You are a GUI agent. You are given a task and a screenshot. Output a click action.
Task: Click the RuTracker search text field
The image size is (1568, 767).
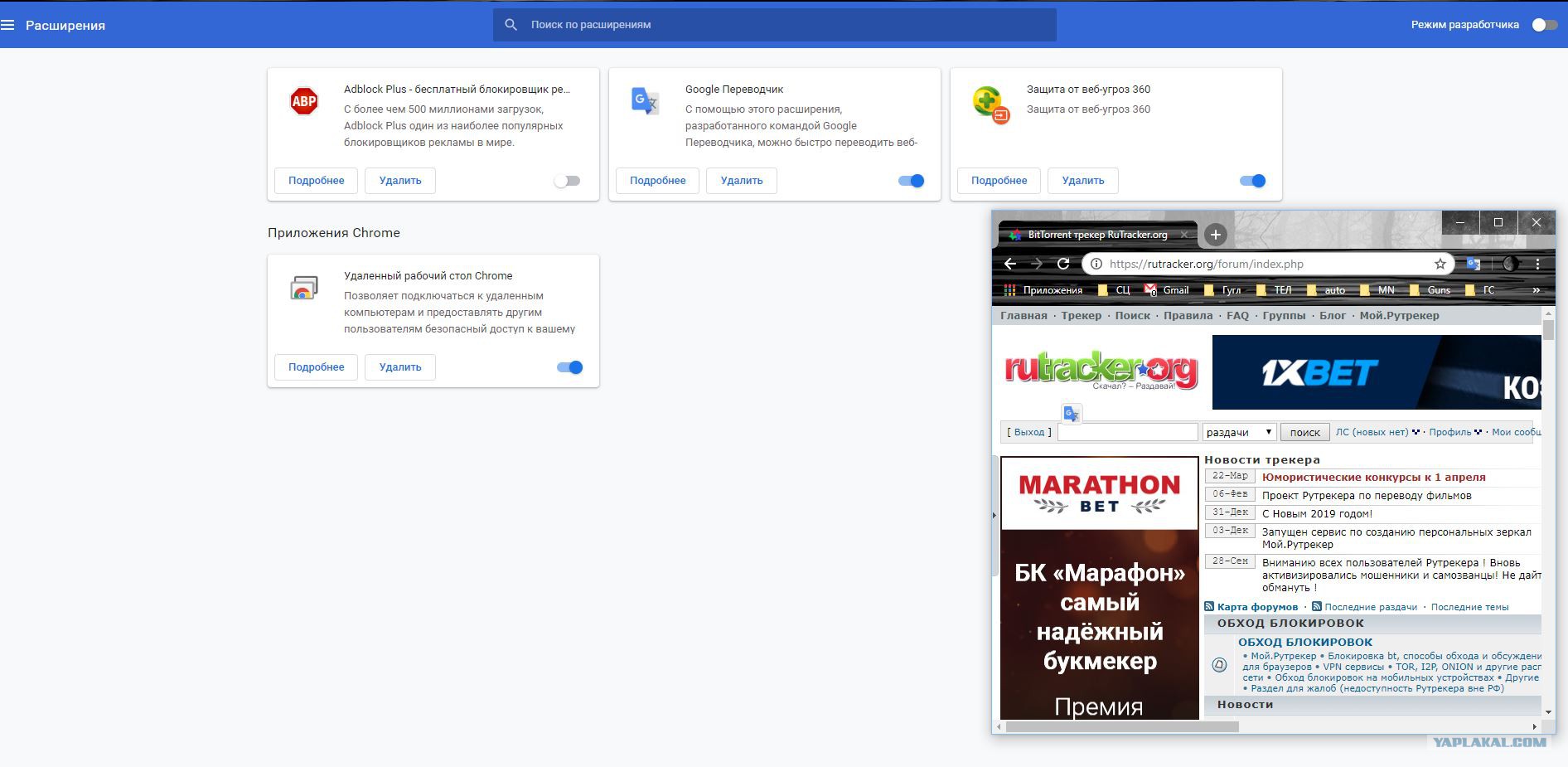coord(1128,432)
